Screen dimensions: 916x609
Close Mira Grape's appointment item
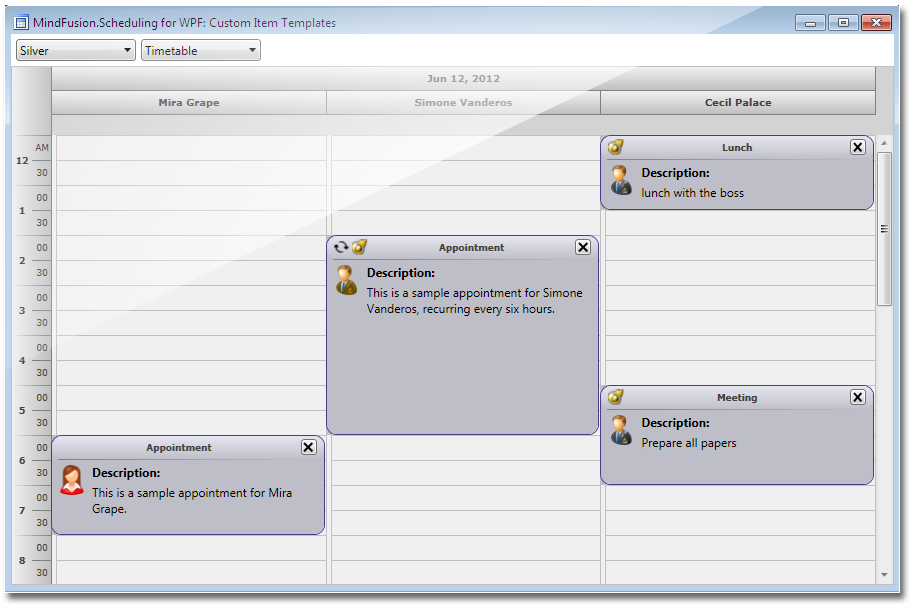308,447
